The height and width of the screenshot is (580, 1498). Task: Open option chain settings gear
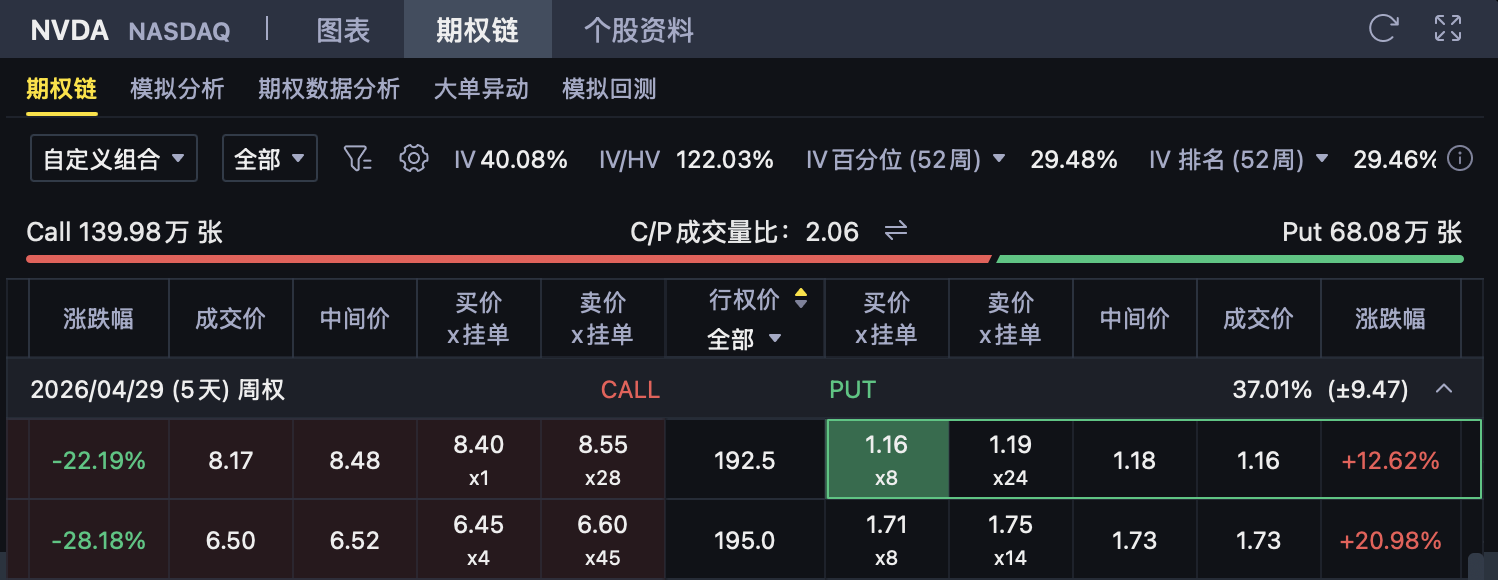click(x=413, y=158)
